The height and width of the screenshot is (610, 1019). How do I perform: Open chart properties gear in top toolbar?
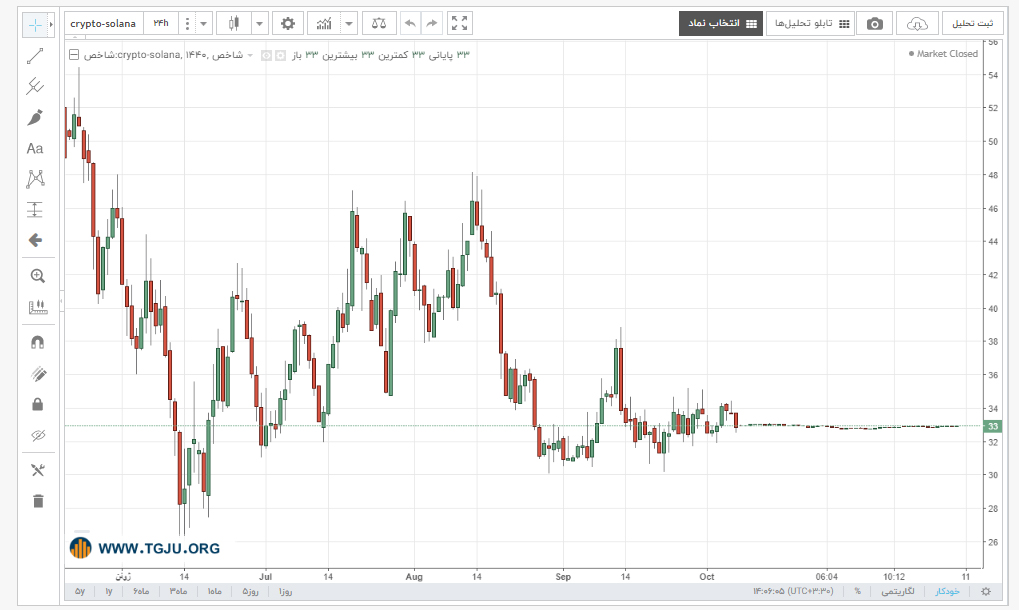coord(287,24)
